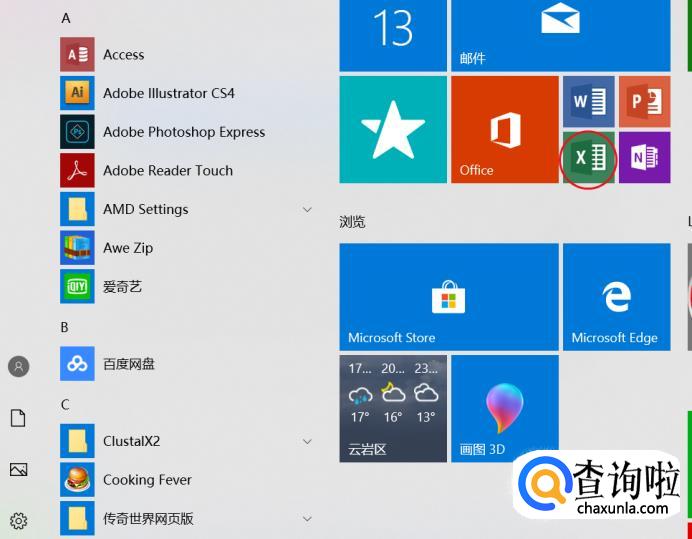Screen dimensions: 692x539
Task: Open Settings gear icon
Action: (x=18, y=521)
